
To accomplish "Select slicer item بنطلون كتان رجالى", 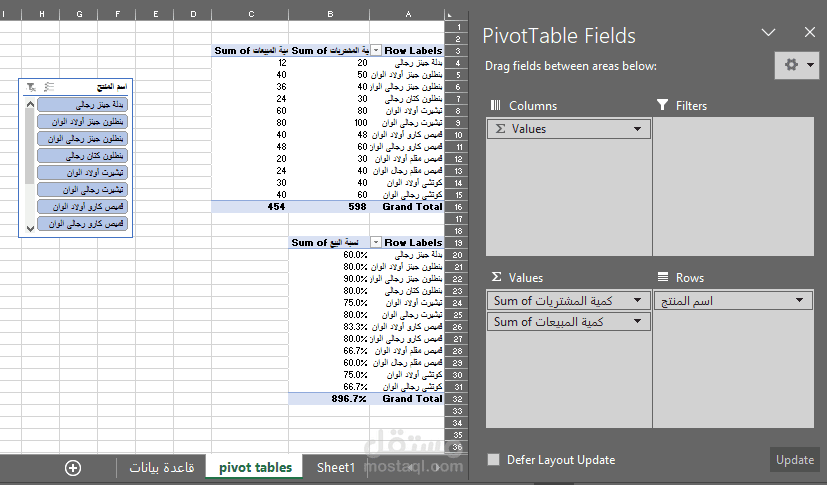I will pyautogui.click(x=82, y=156).
